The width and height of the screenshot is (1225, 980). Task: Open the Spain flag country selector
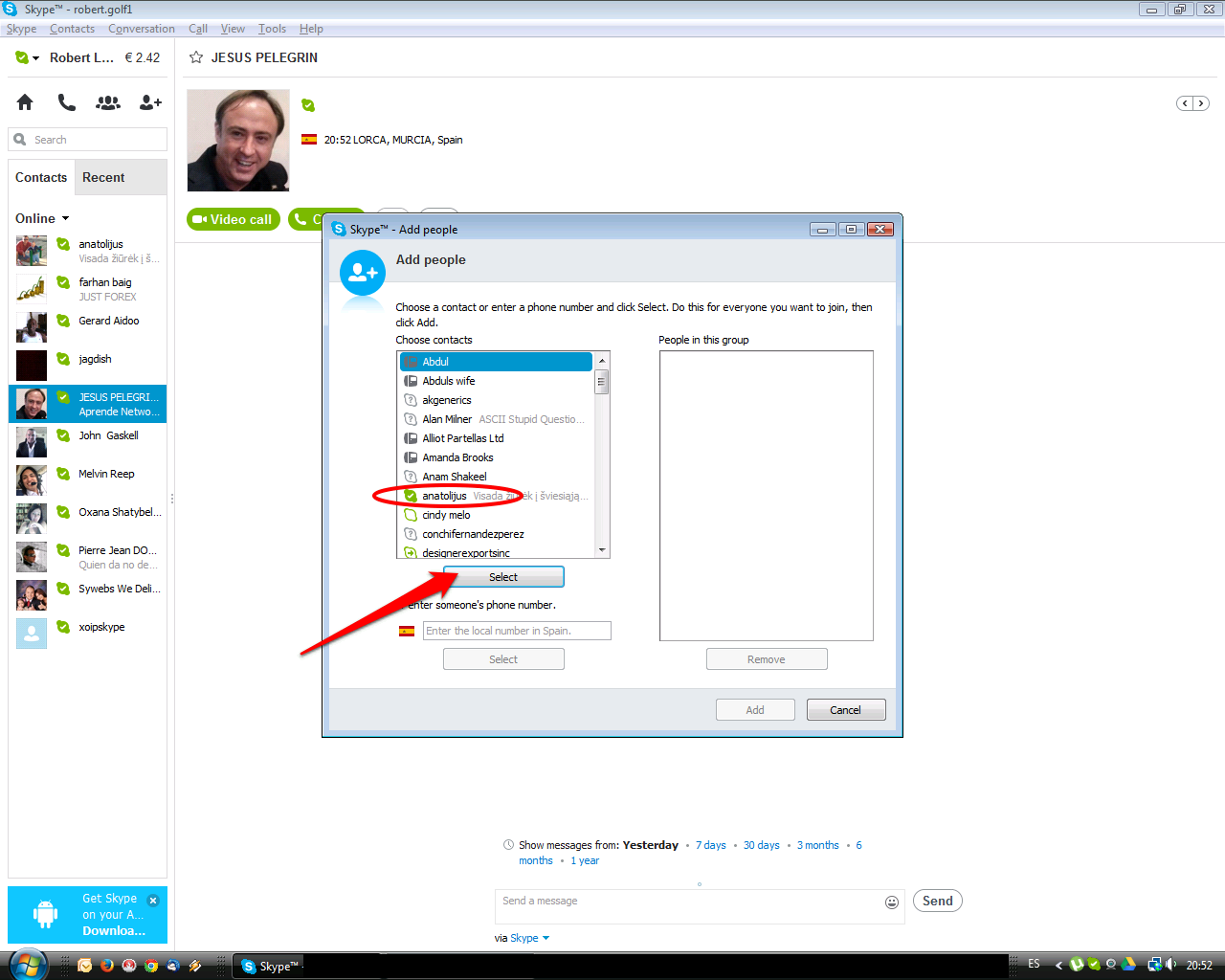coord(407,631)
